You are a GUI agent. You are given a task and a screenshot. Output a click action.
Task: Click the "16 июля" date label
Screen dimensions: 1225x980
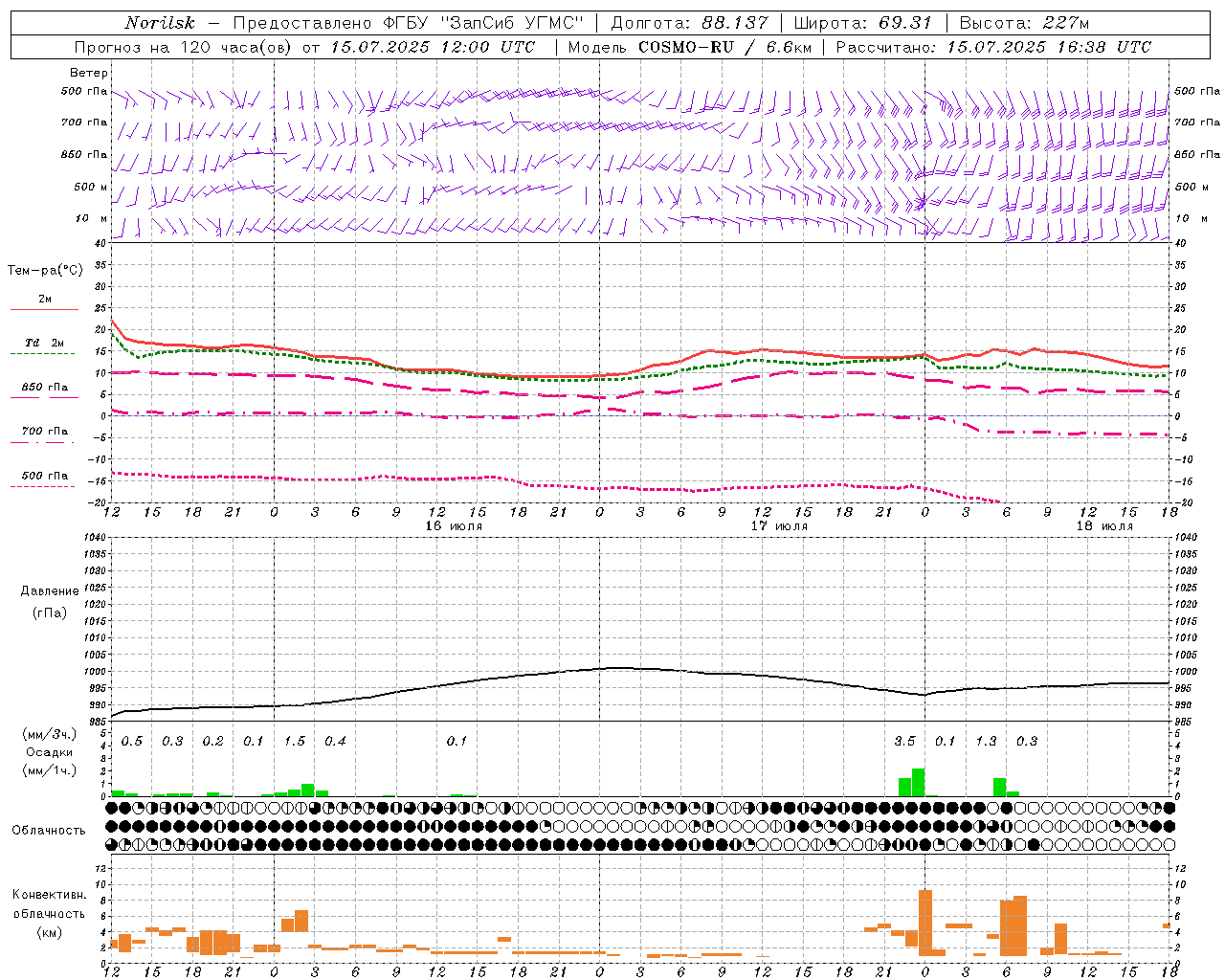[454, 526]
